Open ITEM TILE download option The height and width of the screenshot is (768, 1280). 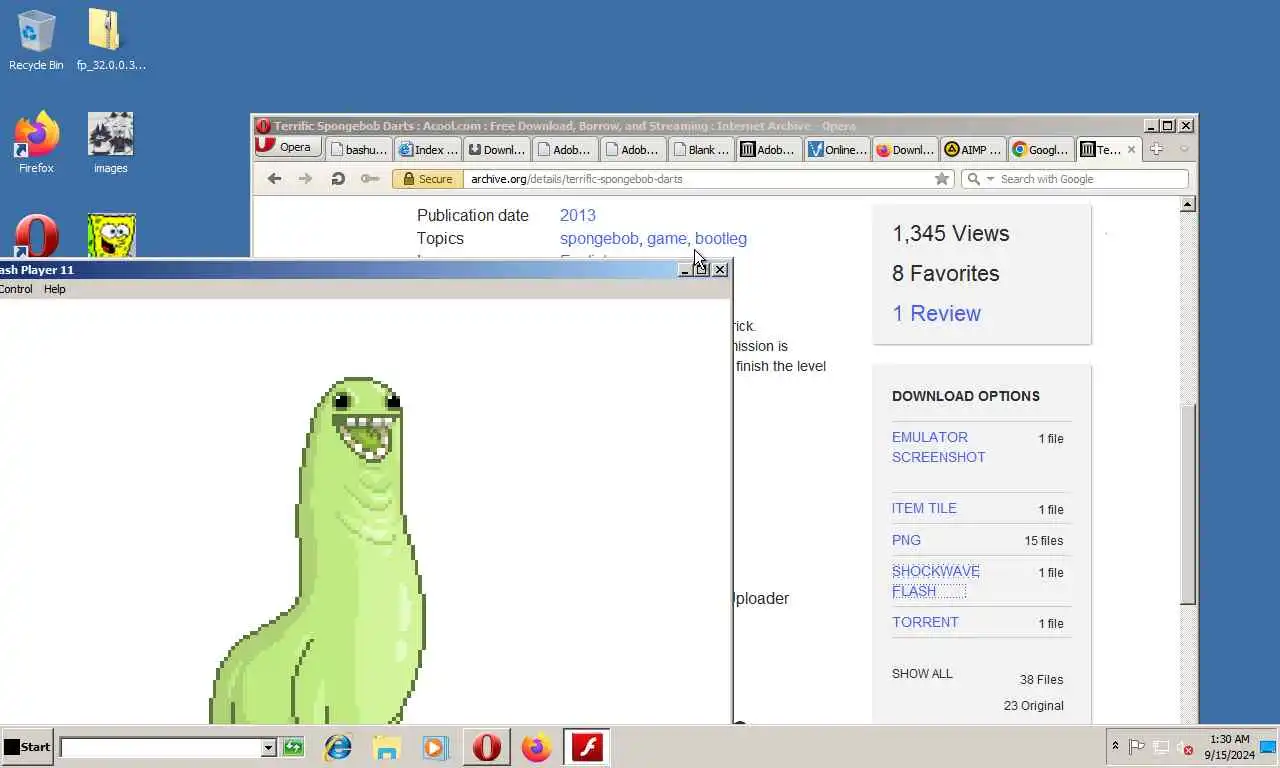[x=924, y=508]
